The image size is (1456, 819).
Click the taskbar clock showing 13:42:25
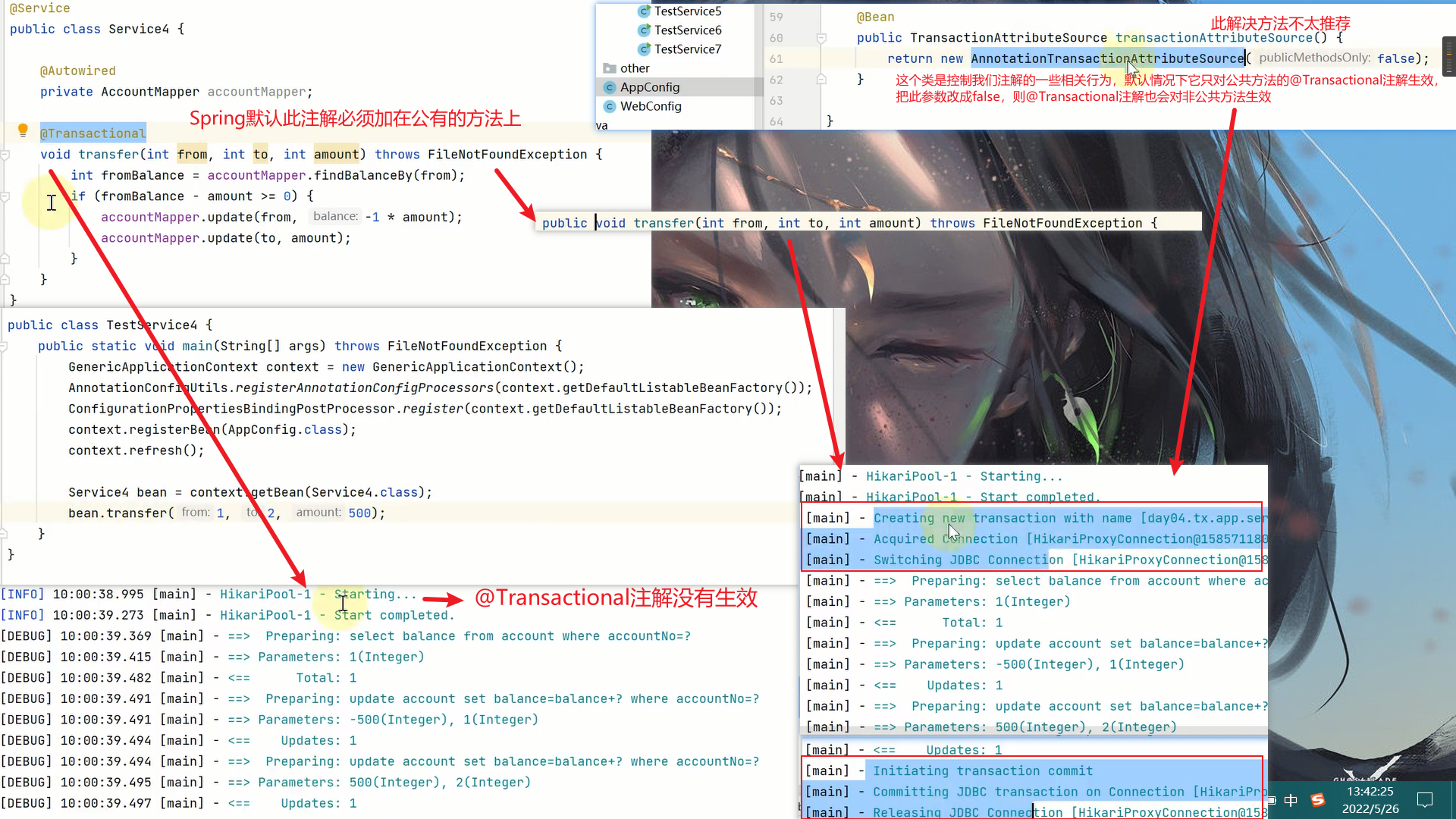pyautogui.click(x=1370, y=792)
